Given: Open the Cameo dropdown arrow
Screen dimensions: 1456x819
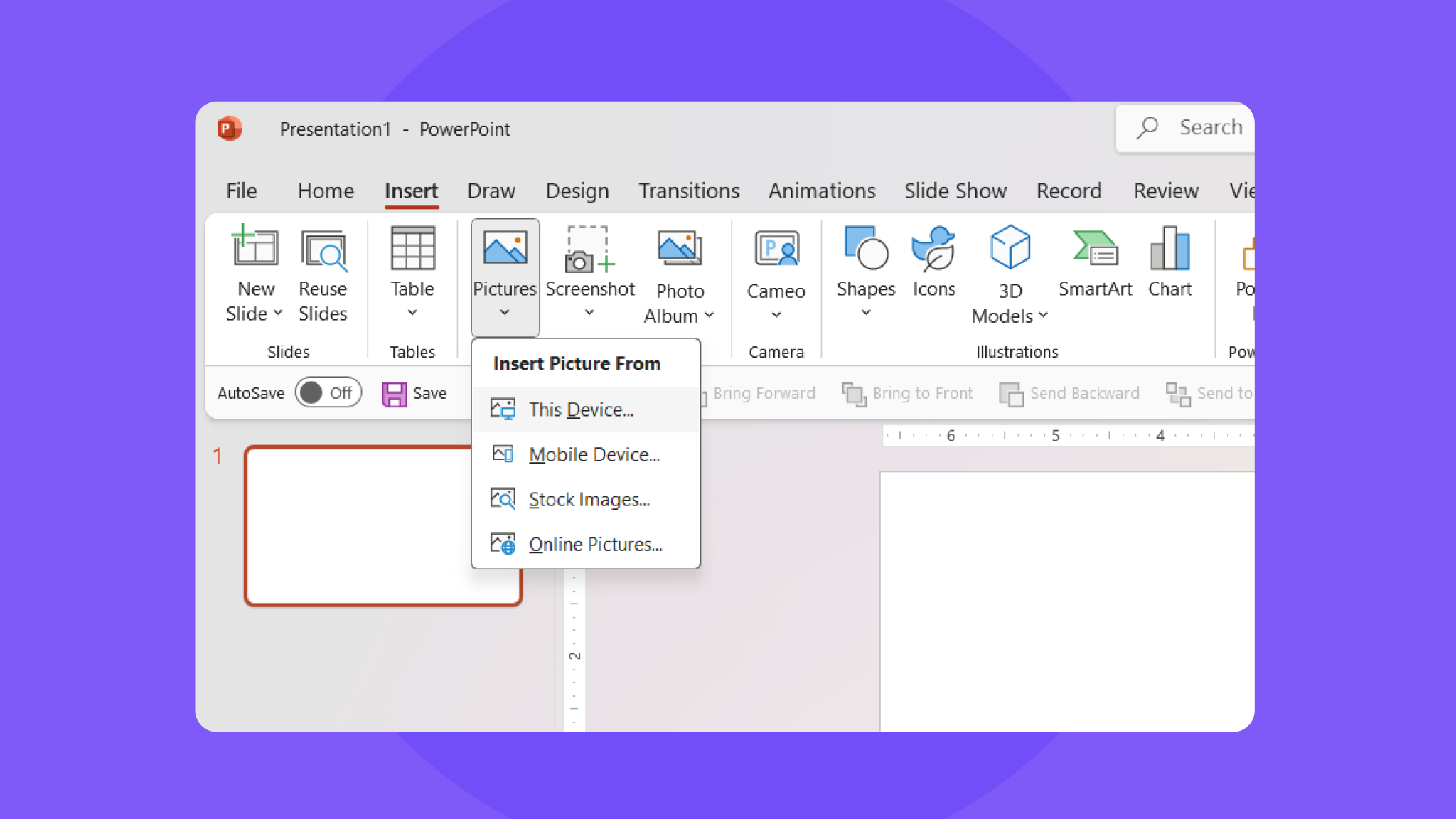Looking at the screenshot, I should tap(775, 315).
